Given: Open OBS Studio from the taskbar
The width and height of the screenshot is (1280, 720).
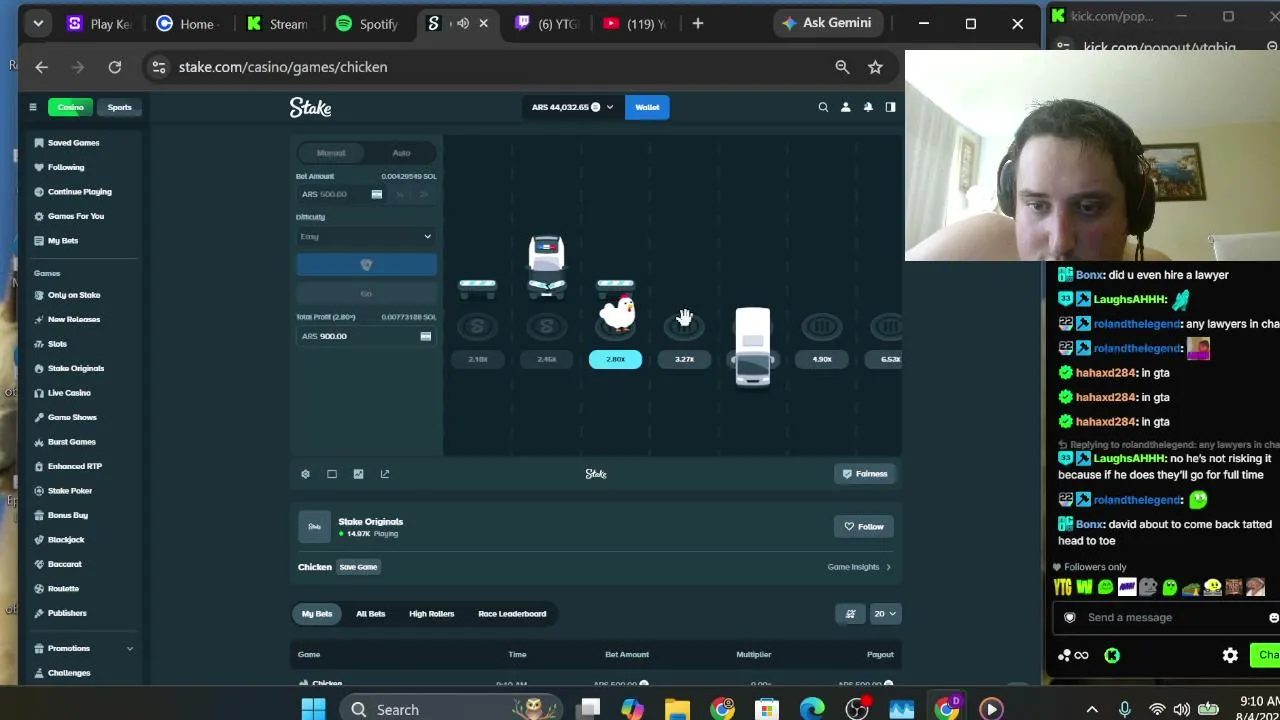Looking at the screenshot, I should click(x=857, y=709).
